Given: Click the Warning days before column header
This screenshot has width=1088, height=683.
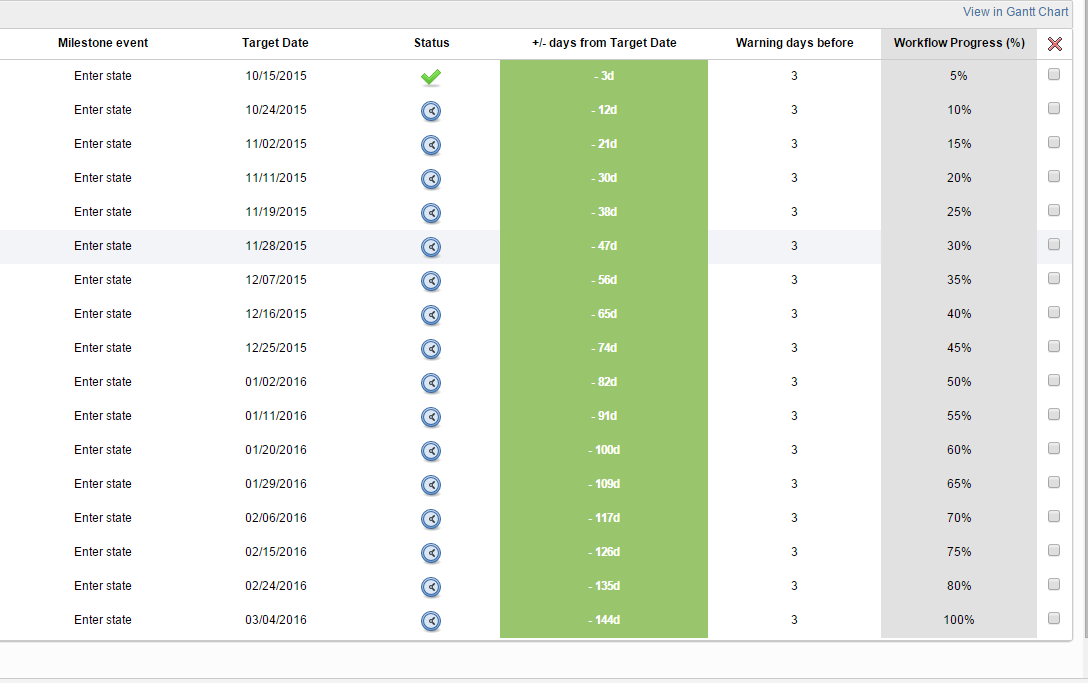Looking at the screenshot, I should (x=794, y=43).
